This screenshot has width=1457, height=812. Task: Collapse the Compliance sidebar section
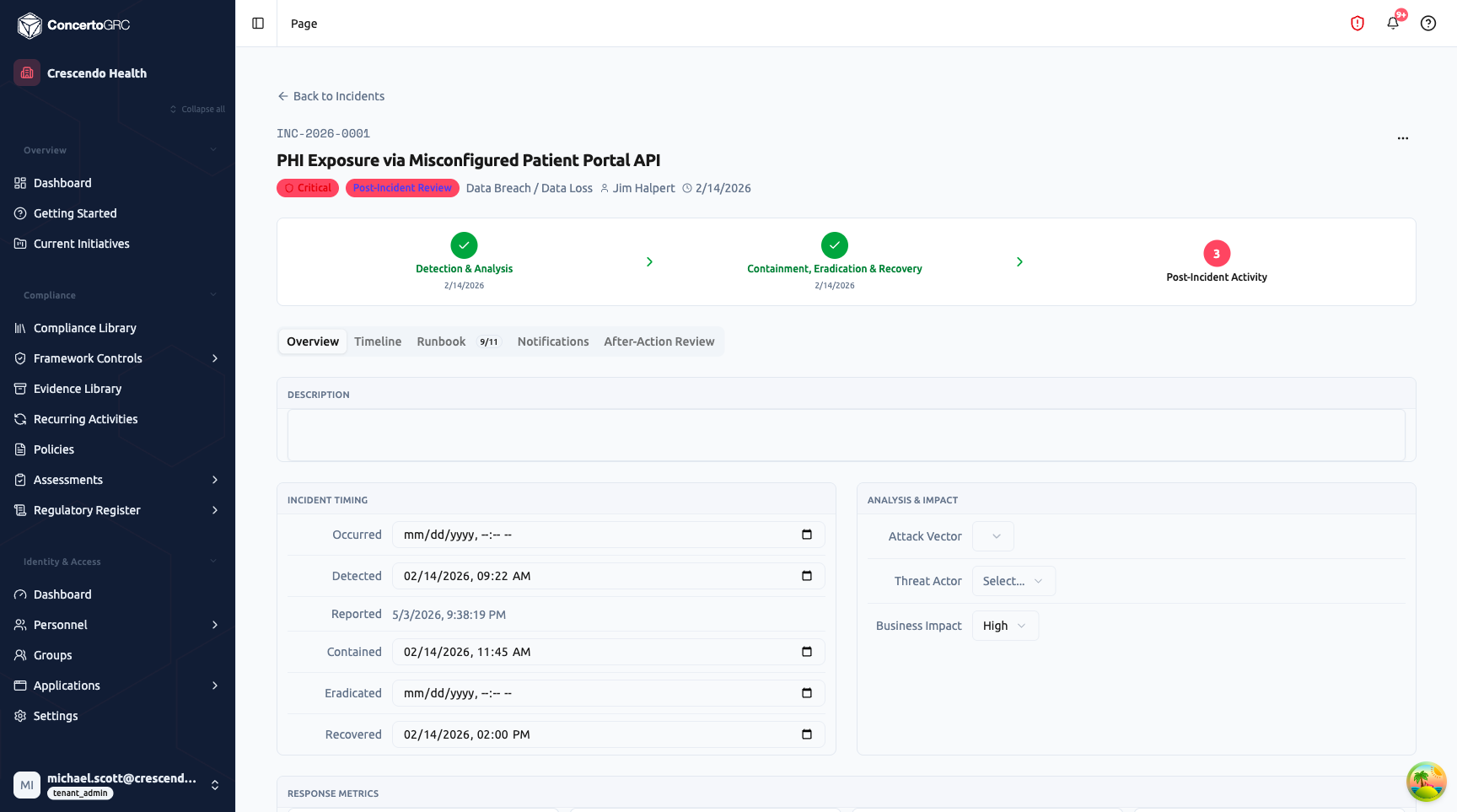(213, 295)
